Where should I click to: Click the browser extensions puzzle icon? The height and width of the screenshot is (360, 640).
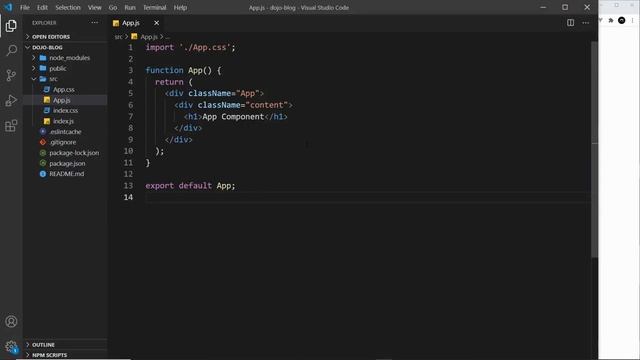pyautogui.click(x=611, y=20)
